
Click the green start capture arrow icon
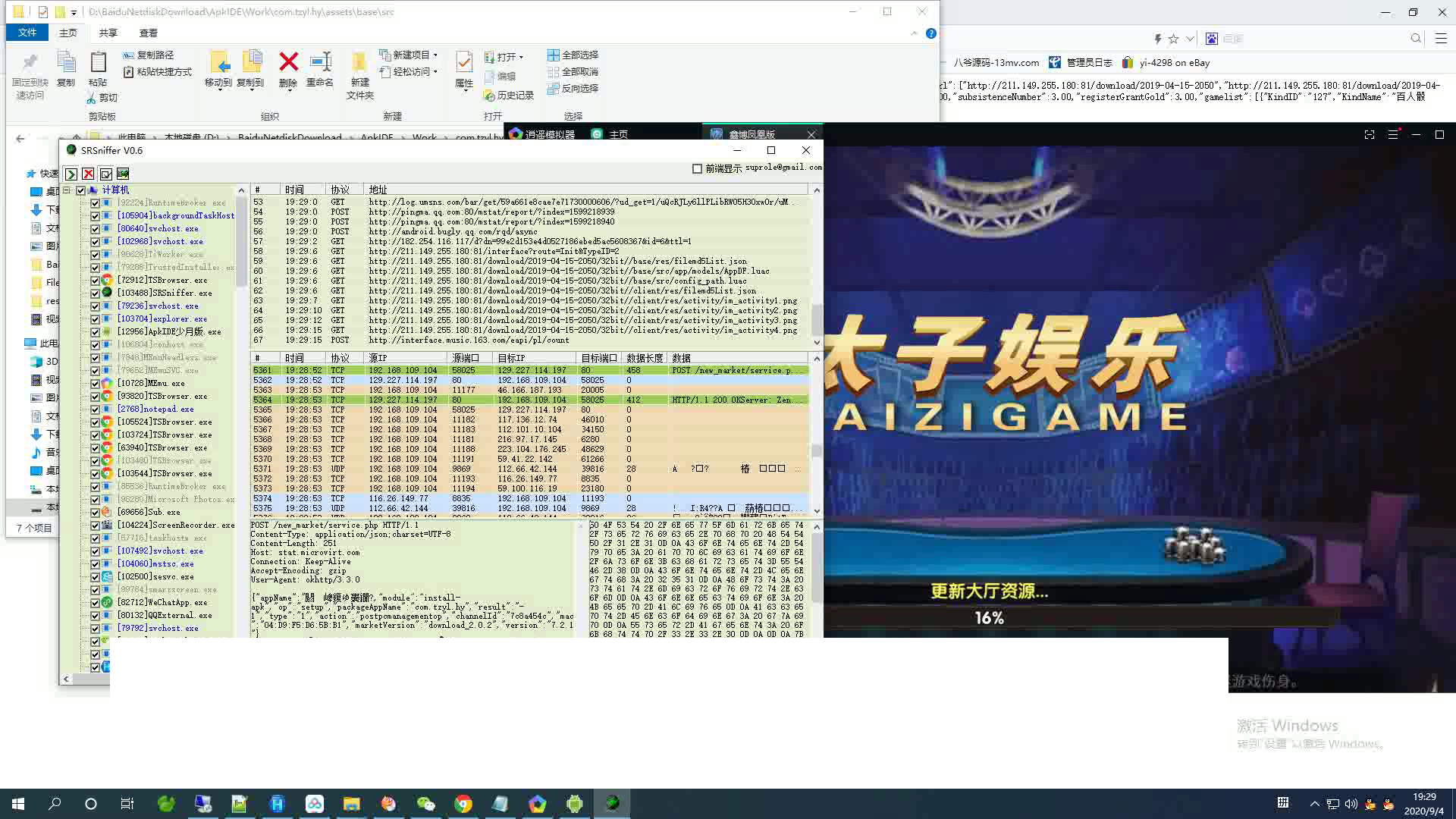(x=71, y=174)
